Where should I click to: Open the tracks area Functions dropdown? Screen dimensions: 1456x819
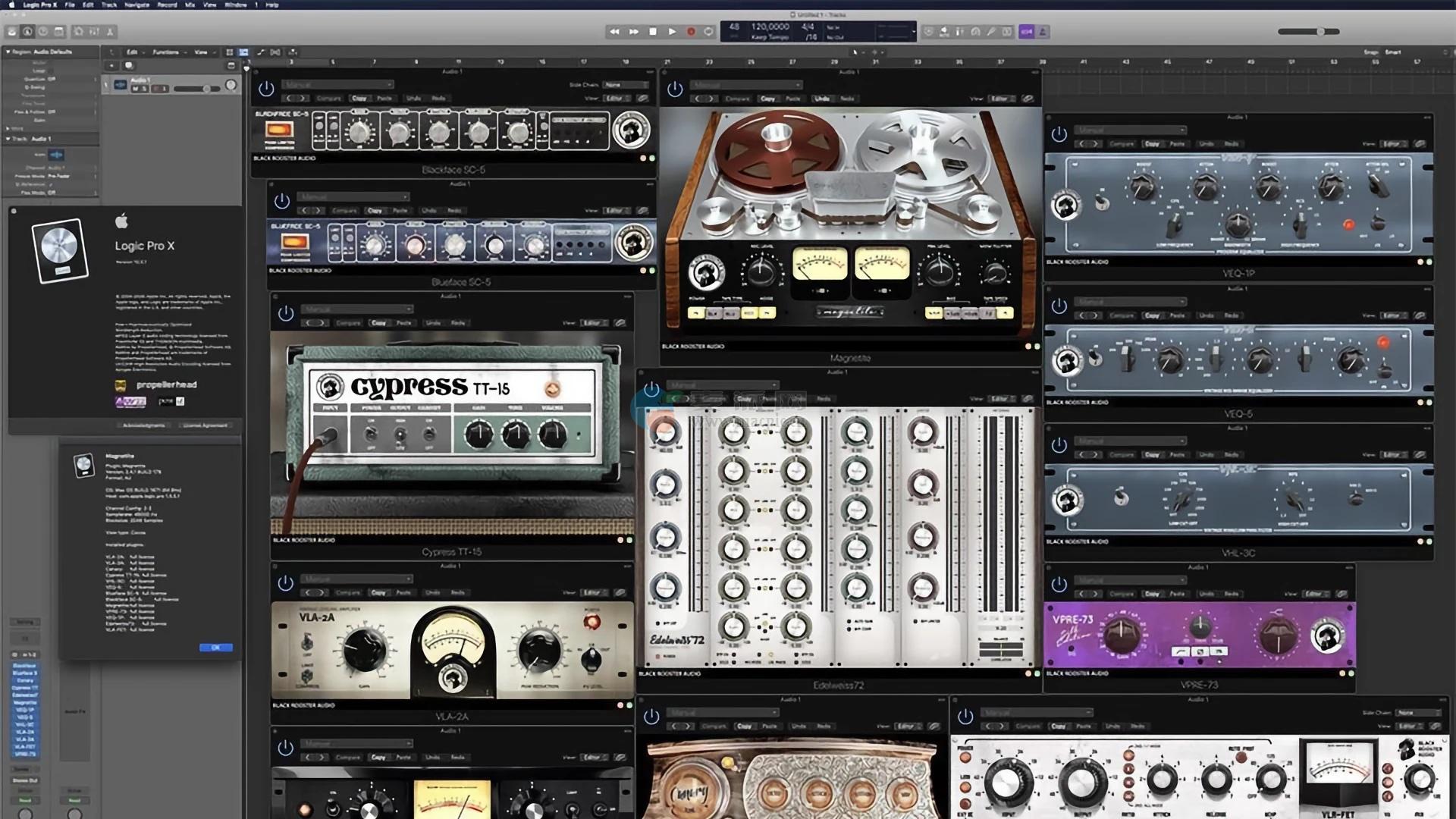coord(168,52)
